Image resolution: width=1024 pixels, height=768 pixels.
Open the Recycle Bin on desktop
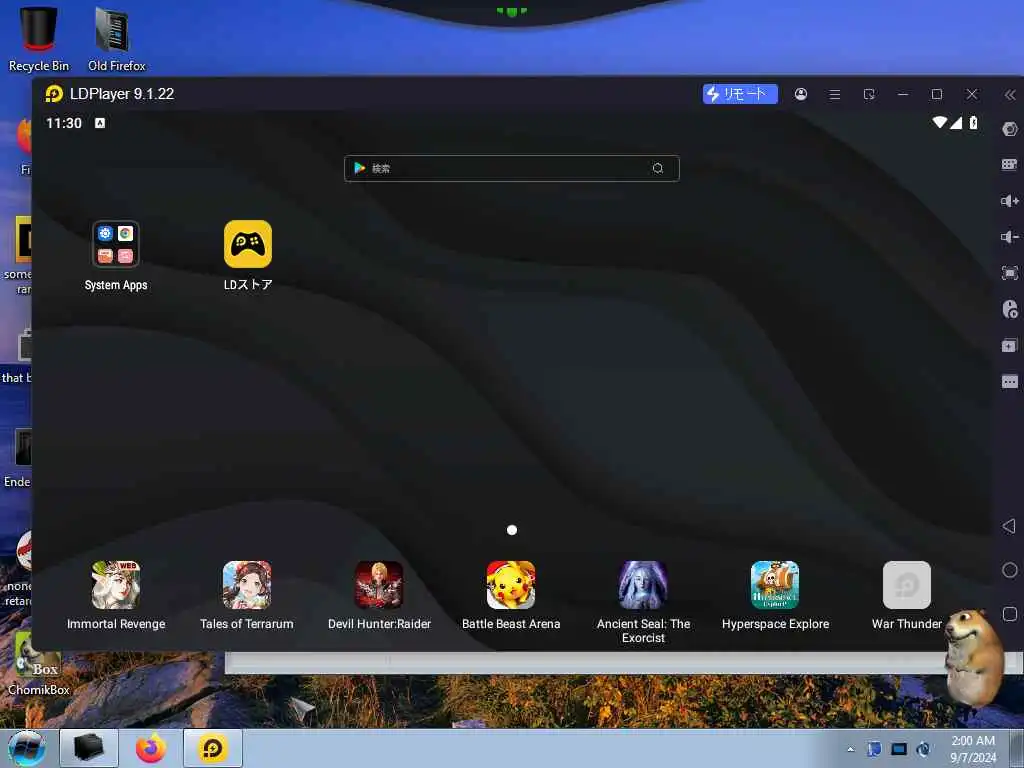(39, 39)
